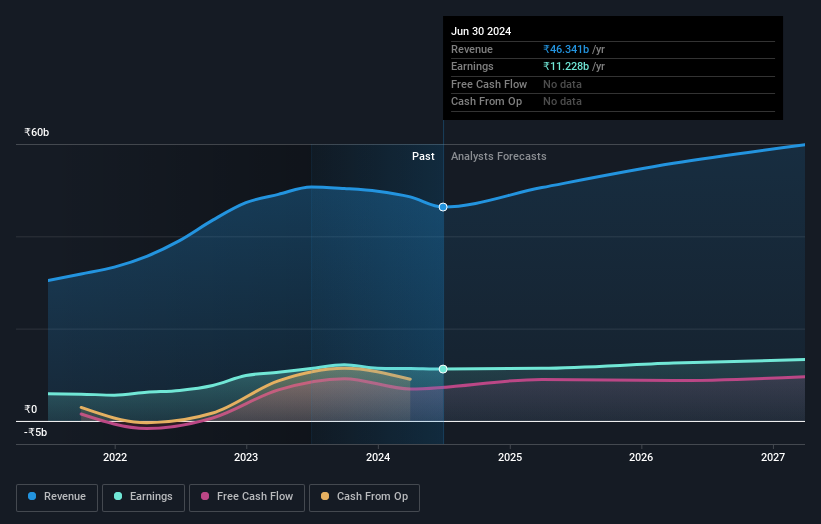The height and width of the screenshot is (524, 821).
Task: Click the Free Cash Flow row in tooltip
Action: click(x=613, y=84)
